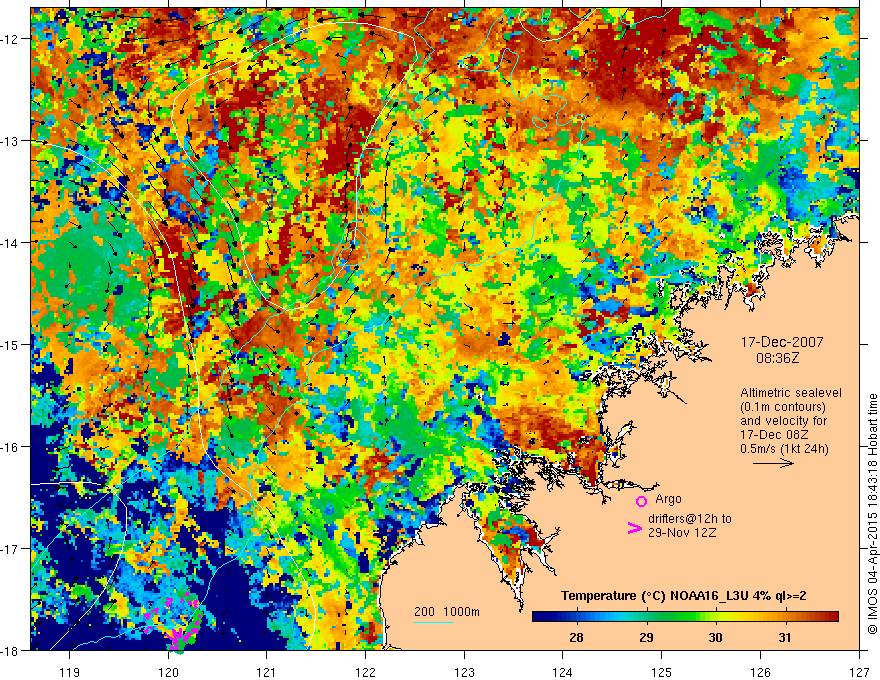Click the magenta Argo circle legend marker
The height and width of the screenshot is (680, 880).
pos(641,501)
